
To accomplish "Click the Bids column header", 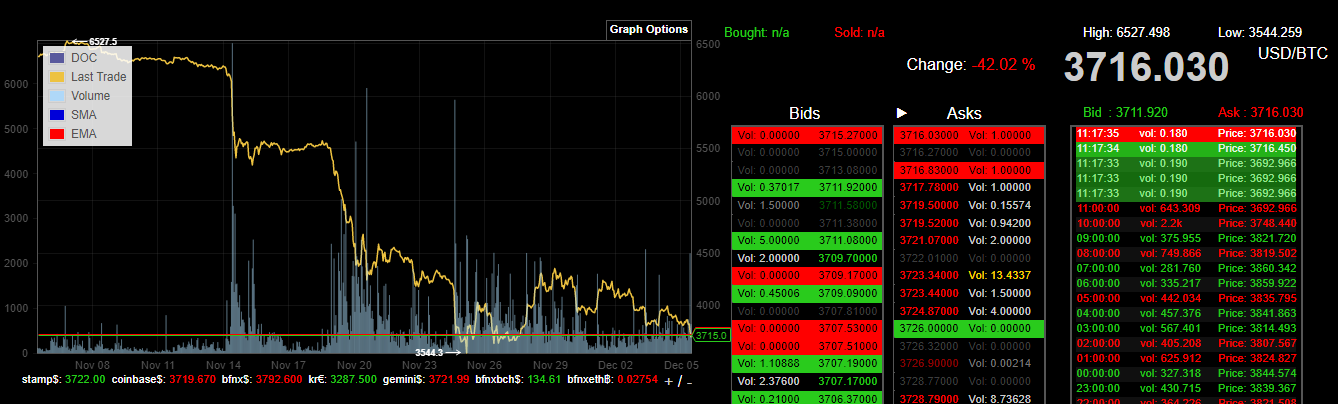I will click(x=804, y=113).
